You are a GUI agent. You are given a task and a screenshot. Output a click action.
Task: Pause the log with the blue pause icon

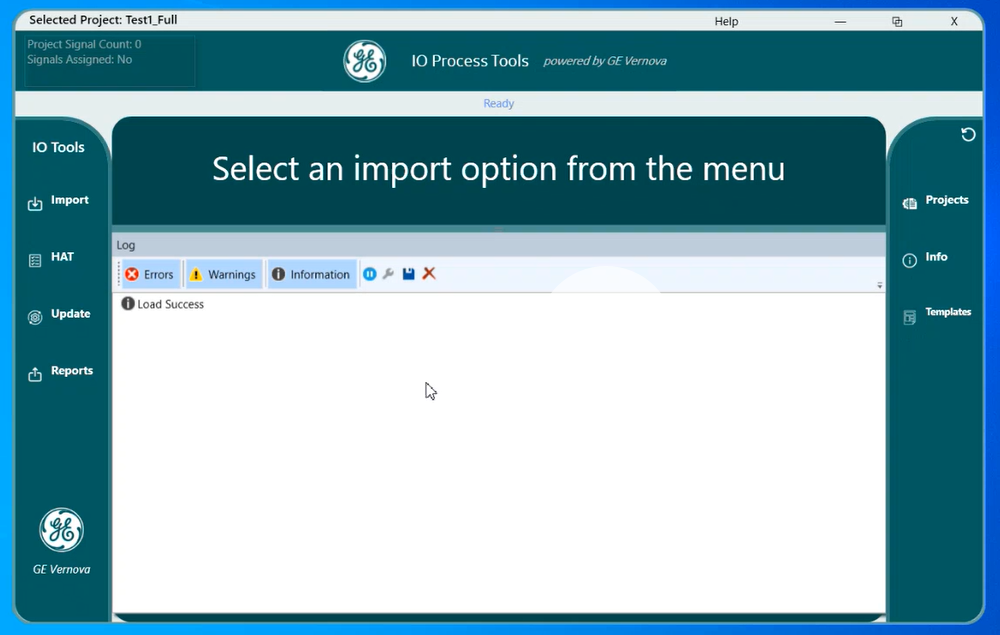pyautogui.click(x=369, y=274)
